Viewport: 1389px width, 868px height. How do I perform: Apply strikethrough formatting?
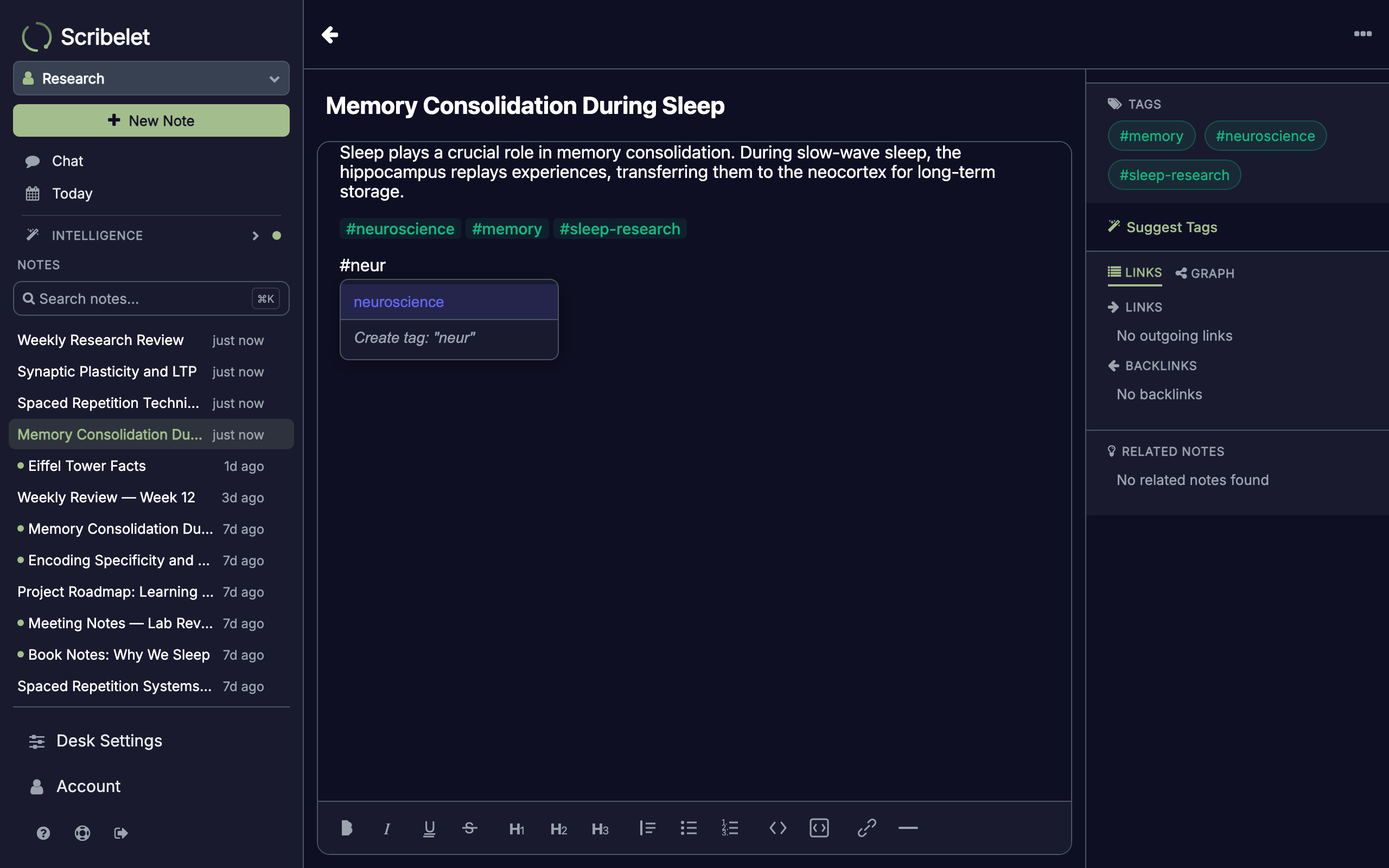(469, 828)
